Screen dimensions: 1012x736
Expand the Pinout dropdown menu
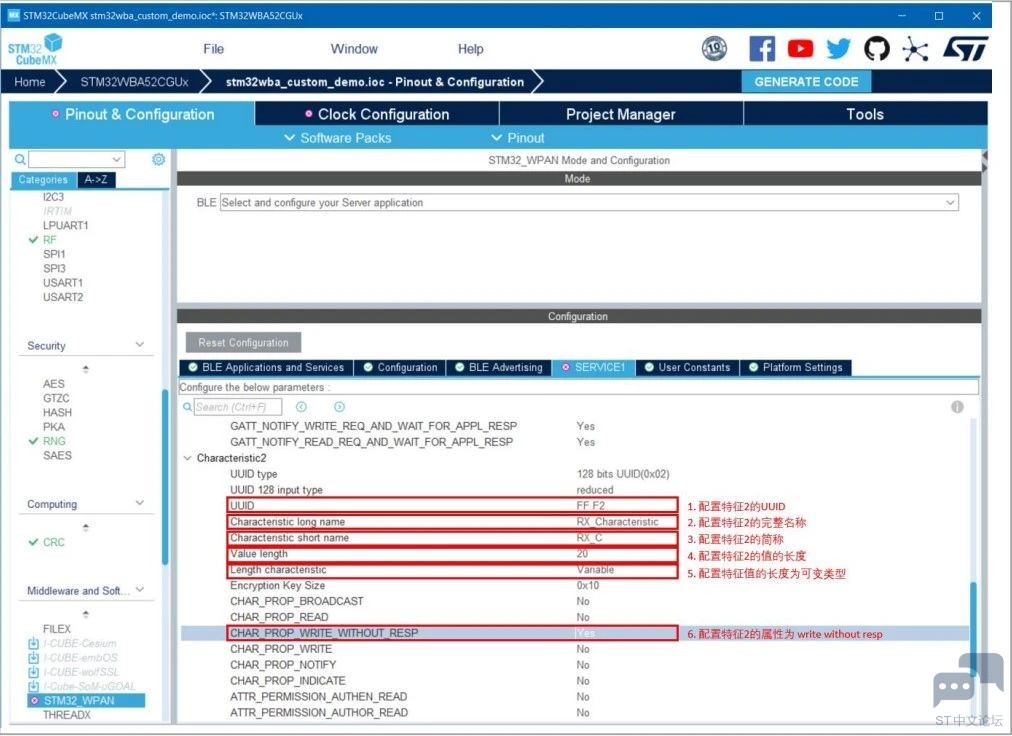tap(518, 138)
